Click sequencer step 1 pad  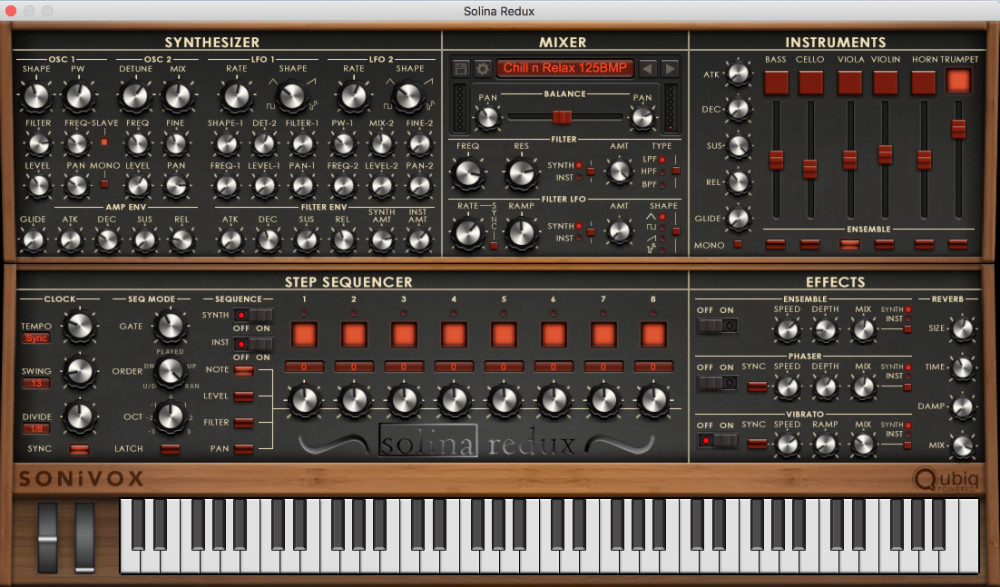[304, 335]
